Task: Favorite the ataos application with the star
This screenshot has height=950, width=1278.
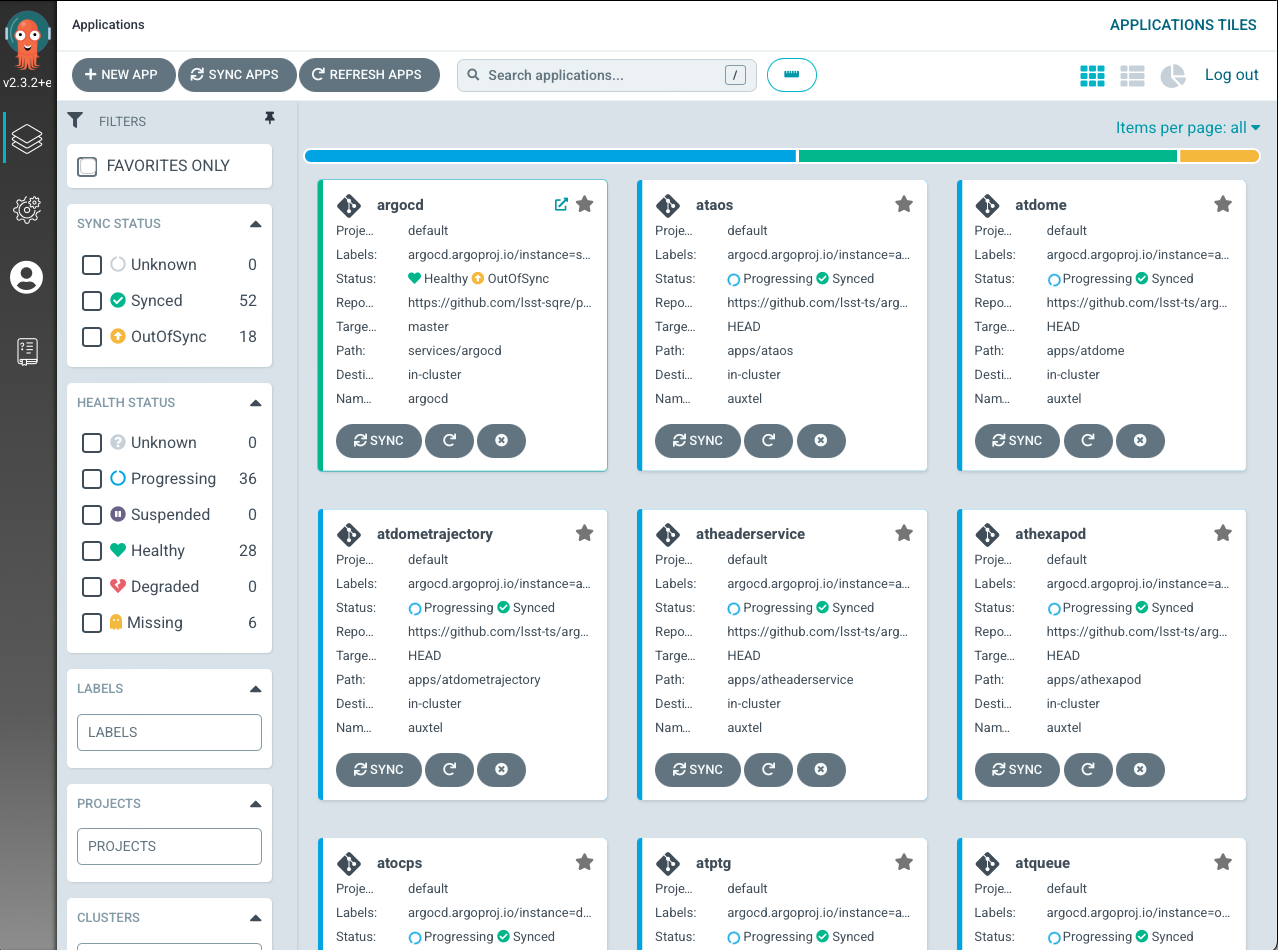Action: click(904, 204)
